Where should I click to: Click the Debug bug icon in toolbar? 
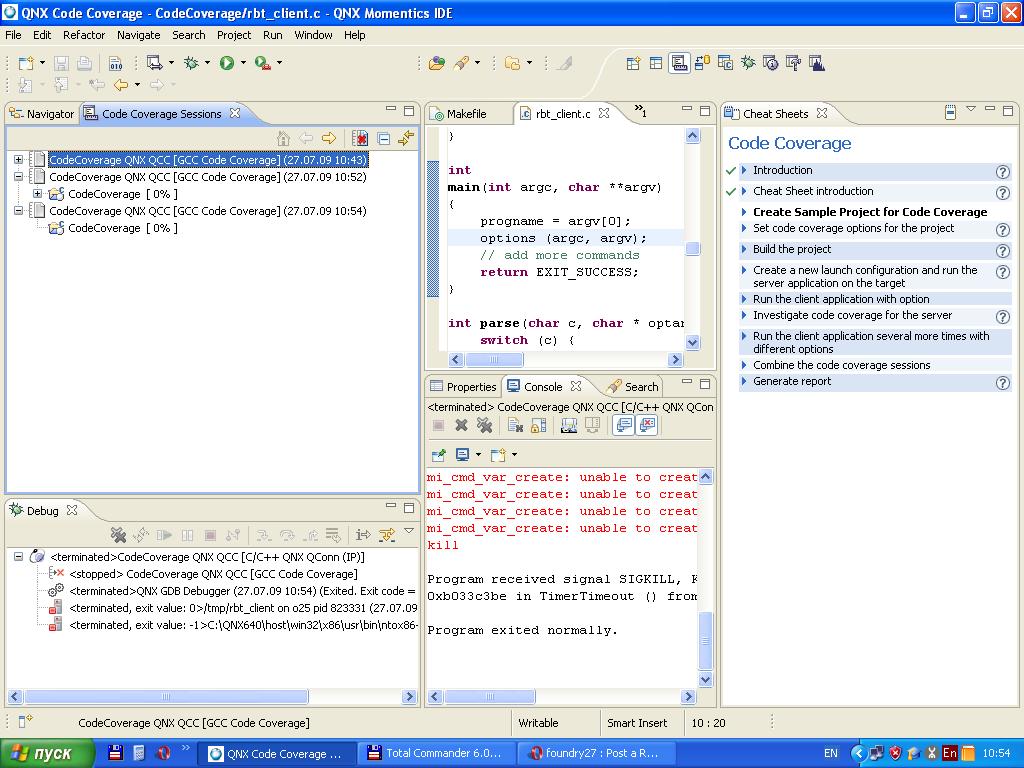191,63
